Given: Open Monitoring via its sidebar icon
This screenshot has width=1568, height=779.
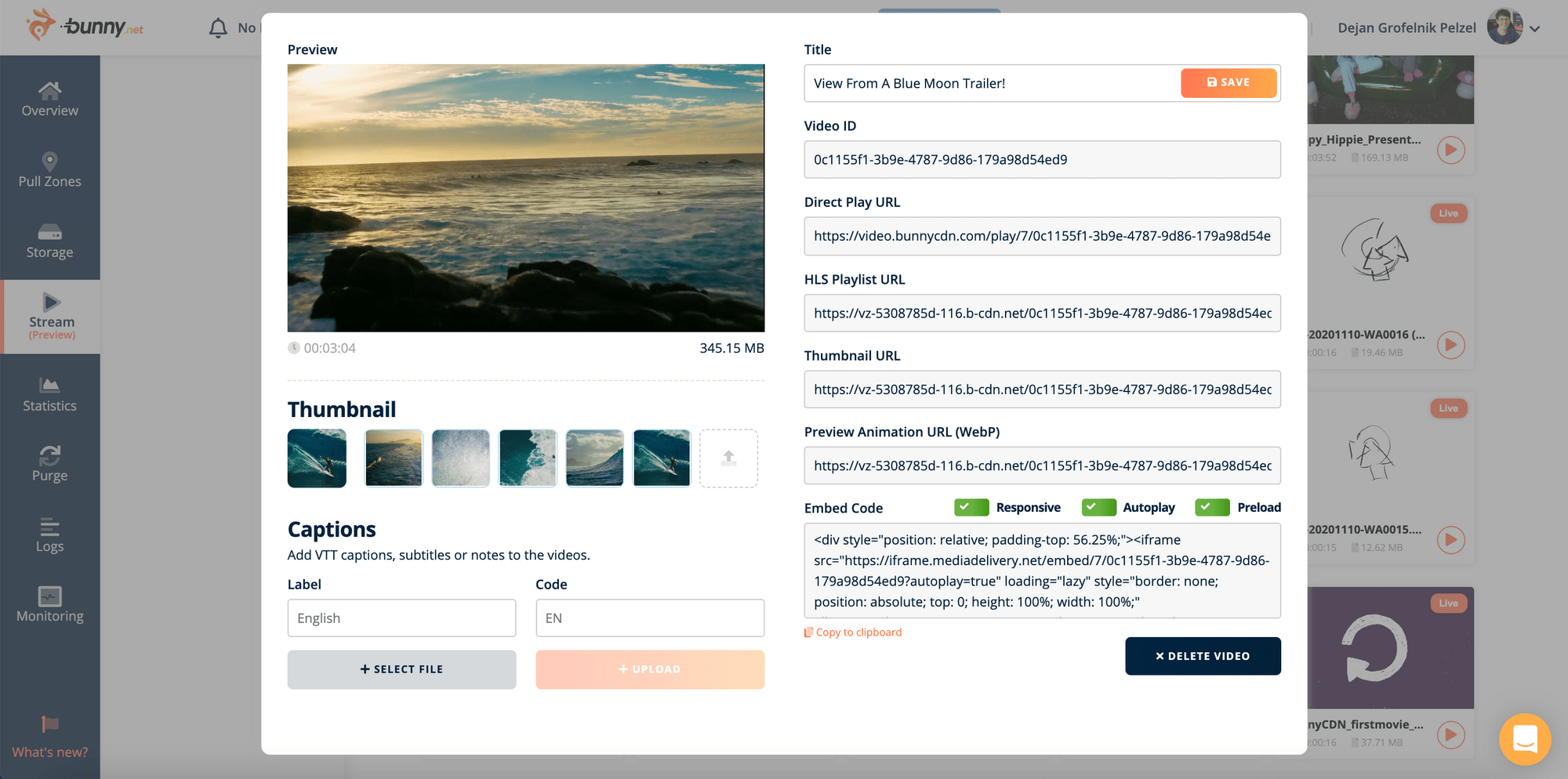Looking at the screenshot, I should [x=49, y=602].
